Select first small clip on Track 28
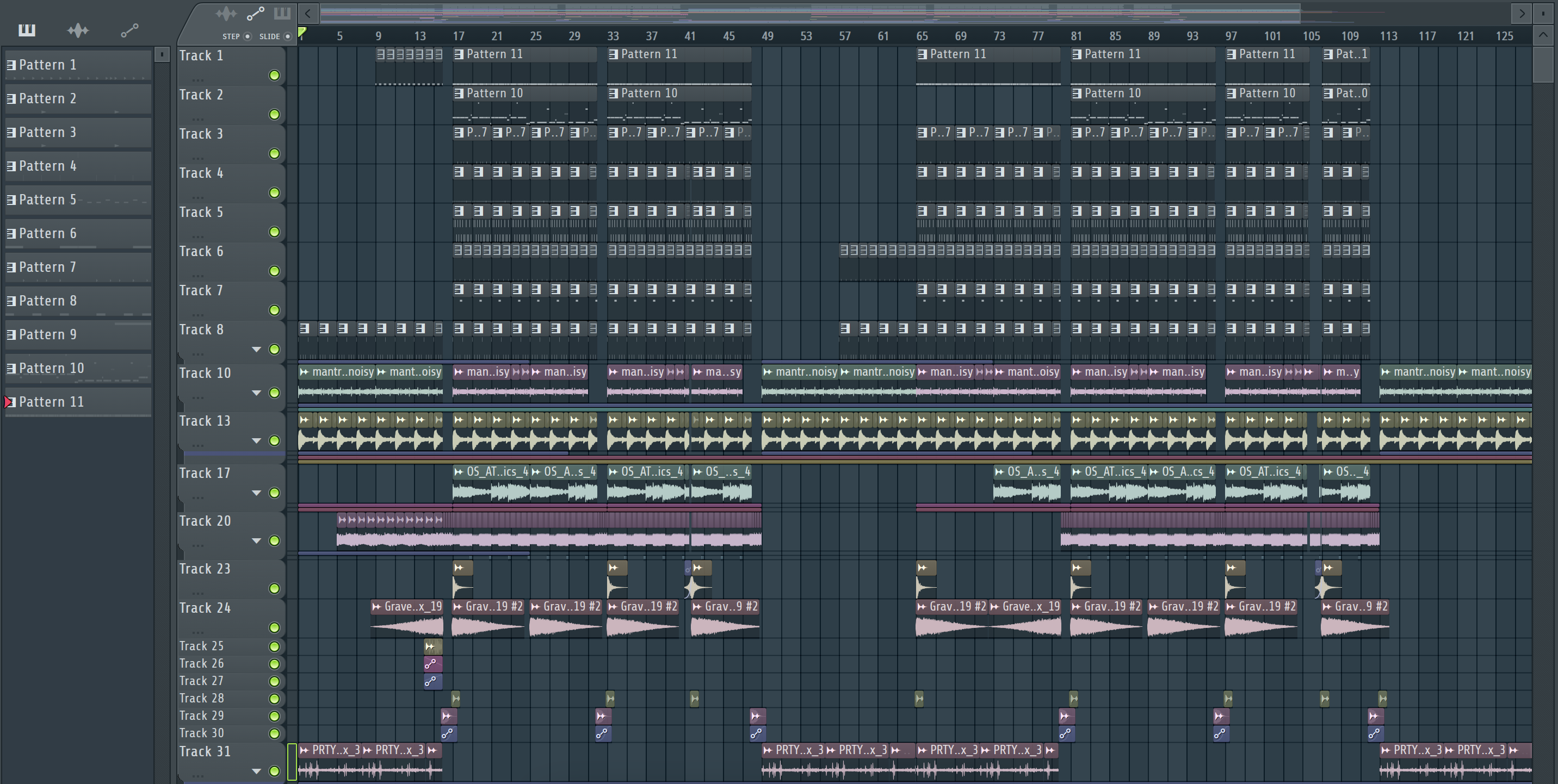Image resolution: width=1558 pixels, height=784 pixels. (456, 699)
